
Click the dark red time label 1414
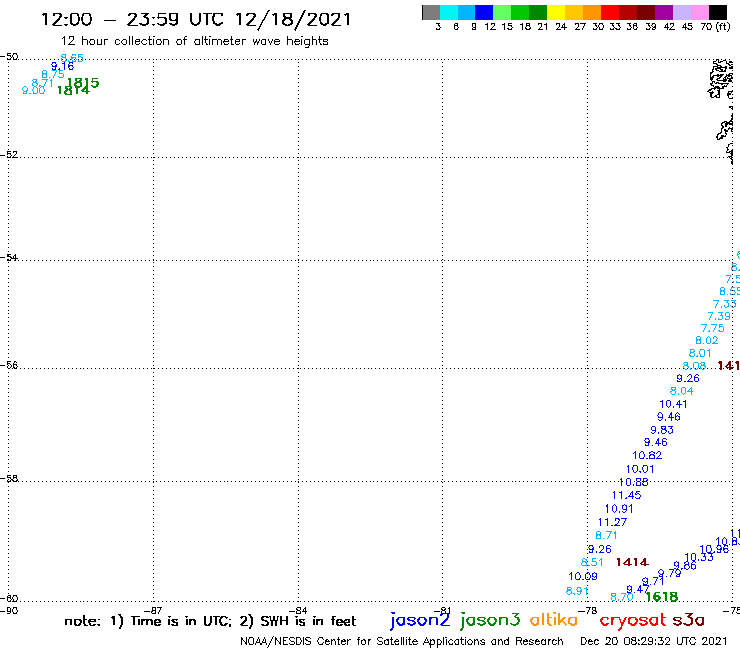coord(632,562)
